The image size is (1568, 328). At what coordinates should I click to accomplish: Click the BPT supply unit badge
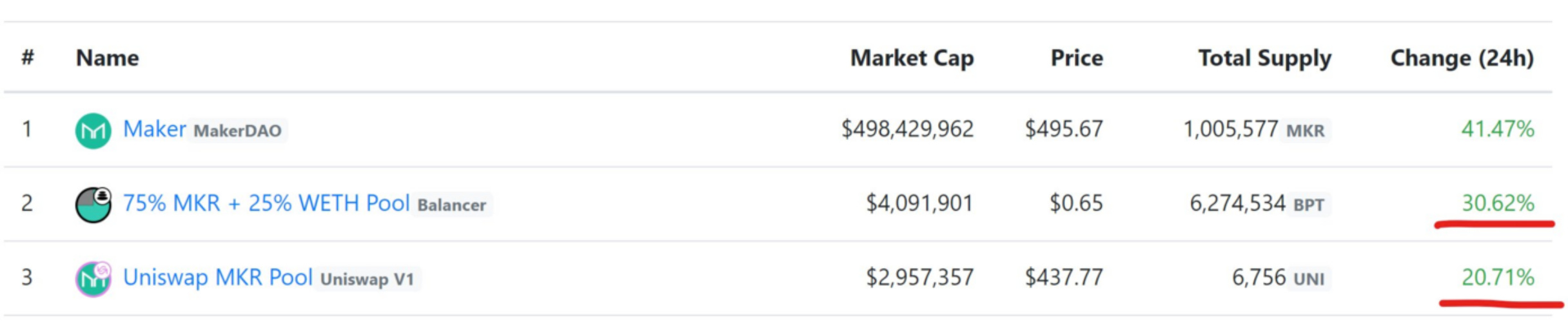(1309, 205)
